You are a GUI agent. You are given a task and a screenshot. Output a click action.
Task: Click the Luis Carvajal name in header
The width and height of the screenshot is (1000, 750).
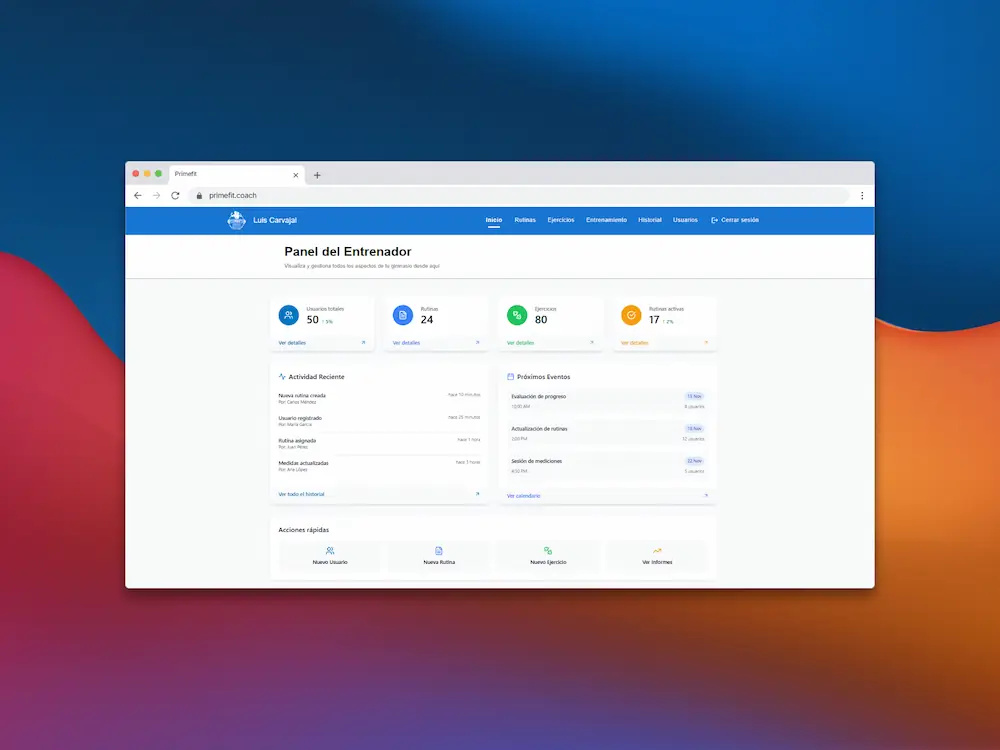tap(275, 220)
